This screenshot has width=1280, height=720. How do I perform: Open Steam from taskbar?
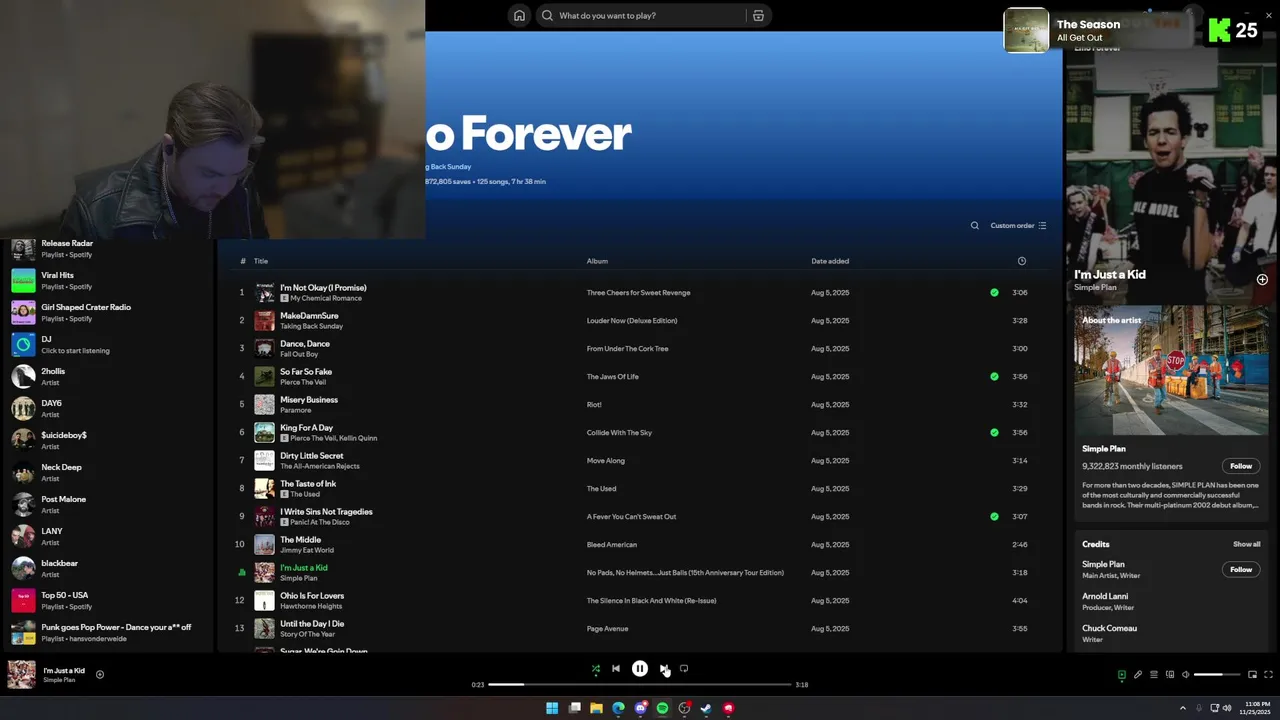pyautogui.click(x=706, y=708)
